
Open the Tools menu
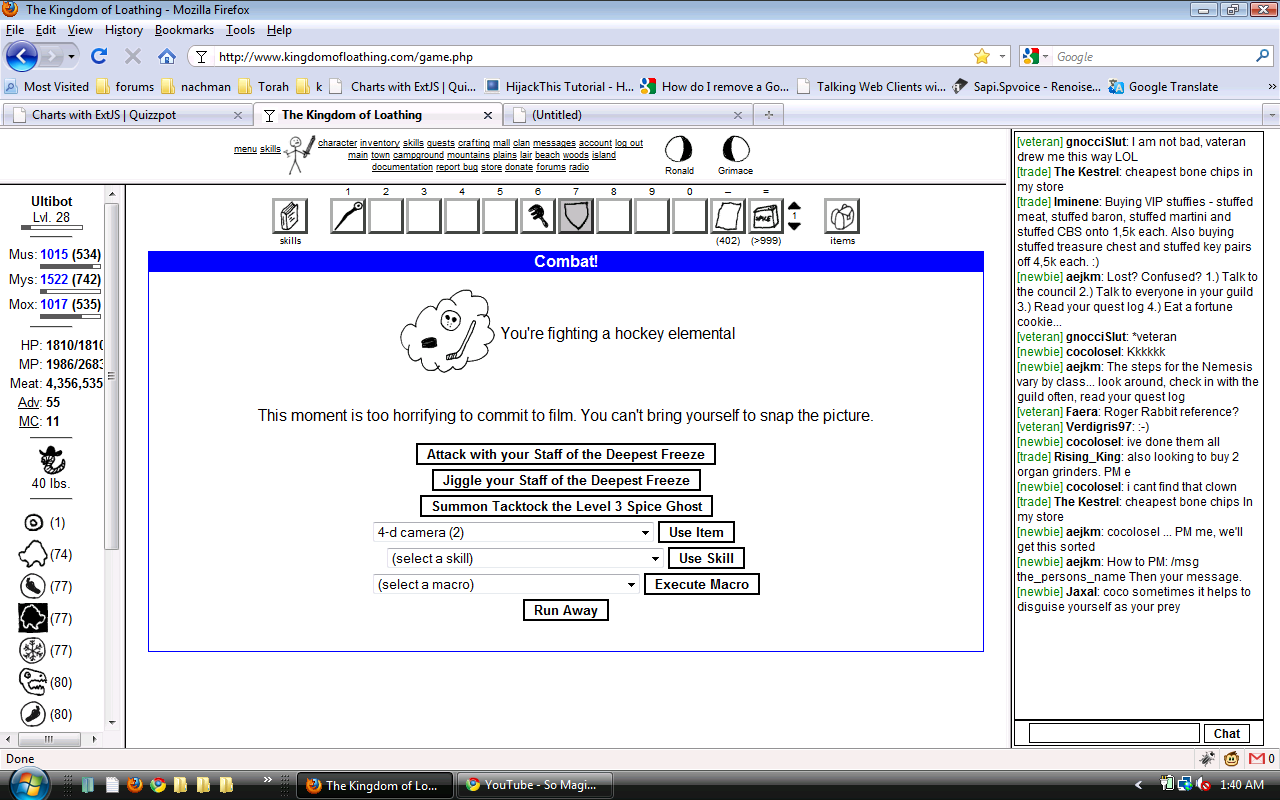[x=240, y=30]
